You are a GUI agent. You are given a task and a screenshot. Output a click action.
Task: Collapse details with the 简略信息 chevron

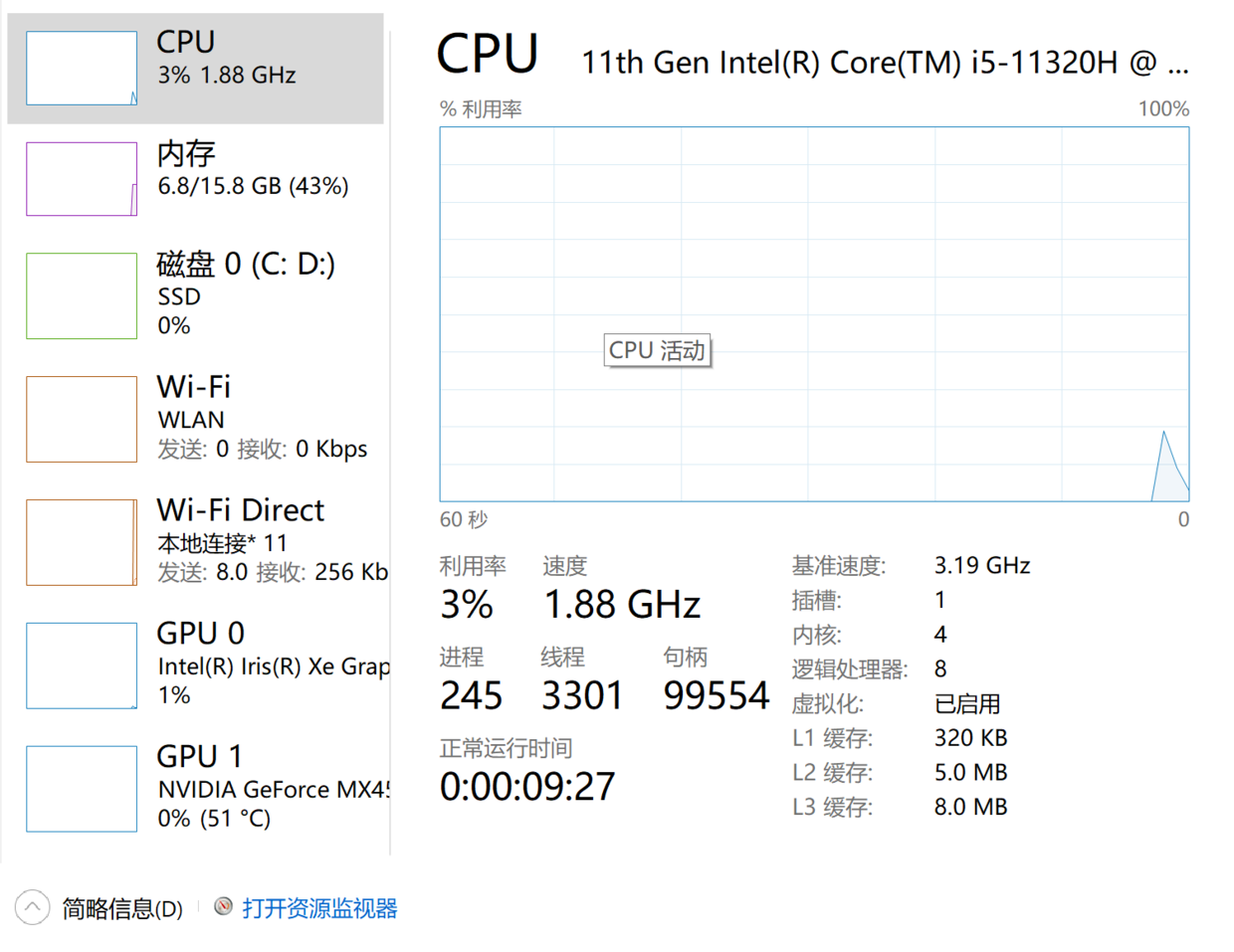33,907
